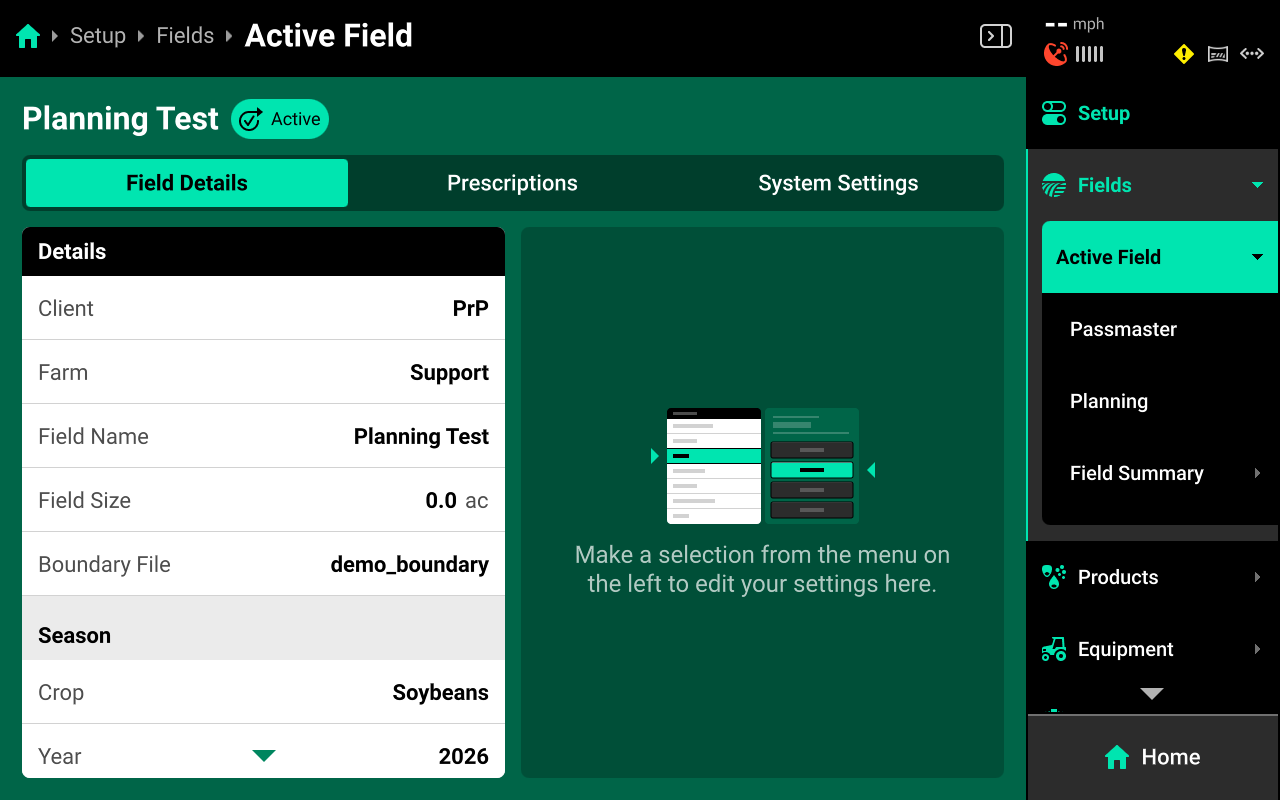Collapse the side panel with sidebar toggle icon

click(x=995, y=37)
